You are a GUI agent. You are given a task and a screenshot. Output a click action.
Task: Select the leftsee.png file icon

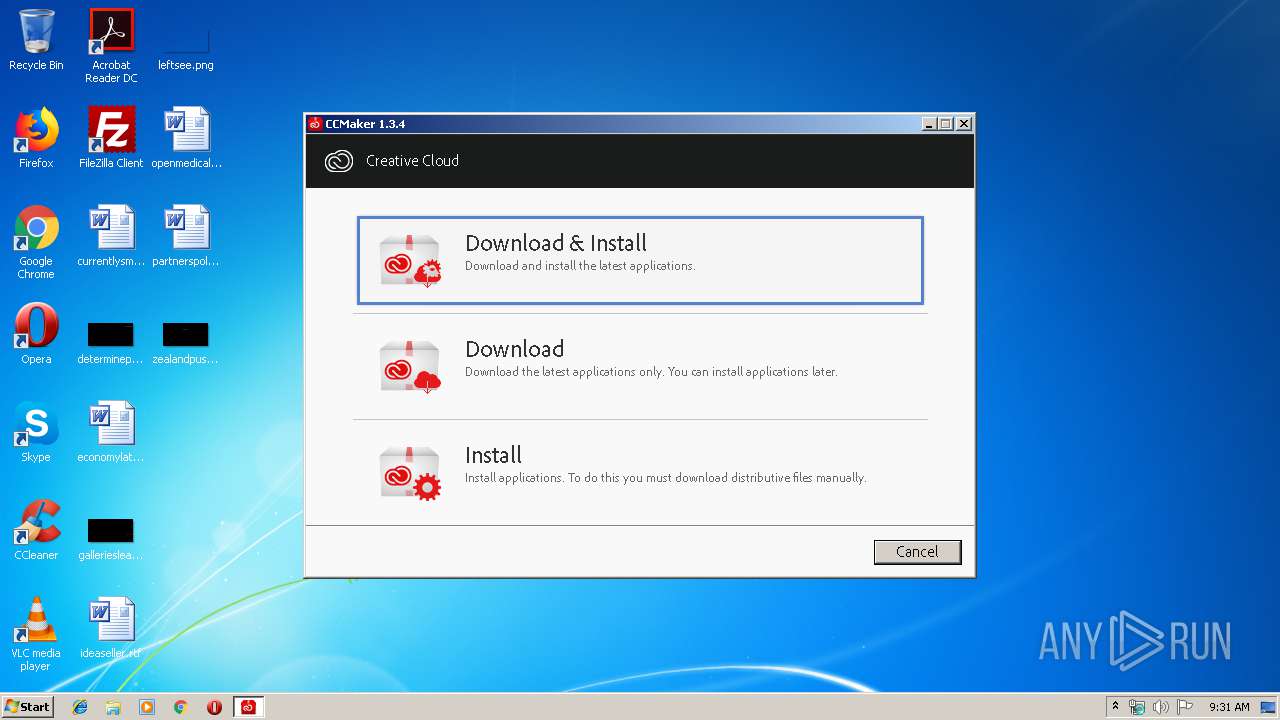[186, 40]
